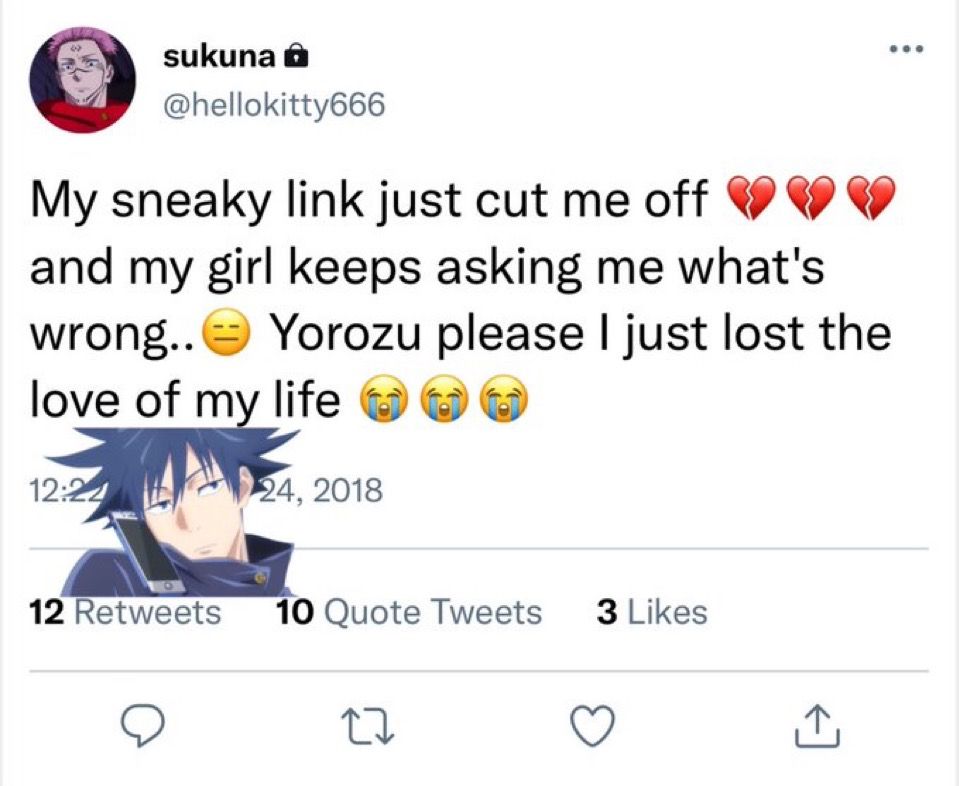Visit the @hellokitty666 handle
959x786 pixels.
pos(274,105)
